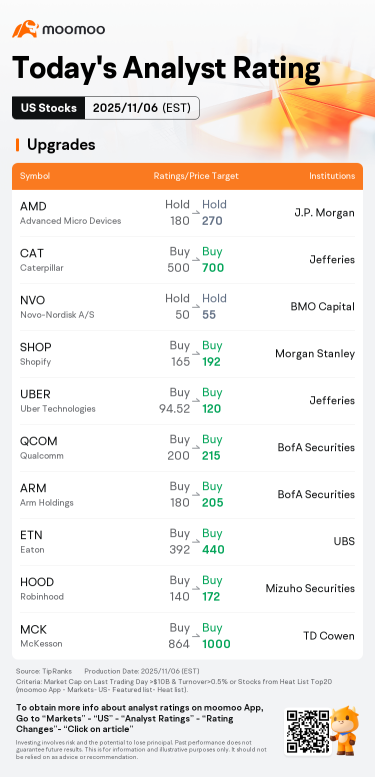Click Morgan Stanley institution name
This screenshot has height=777, width=375.
(x=315, y=354)
